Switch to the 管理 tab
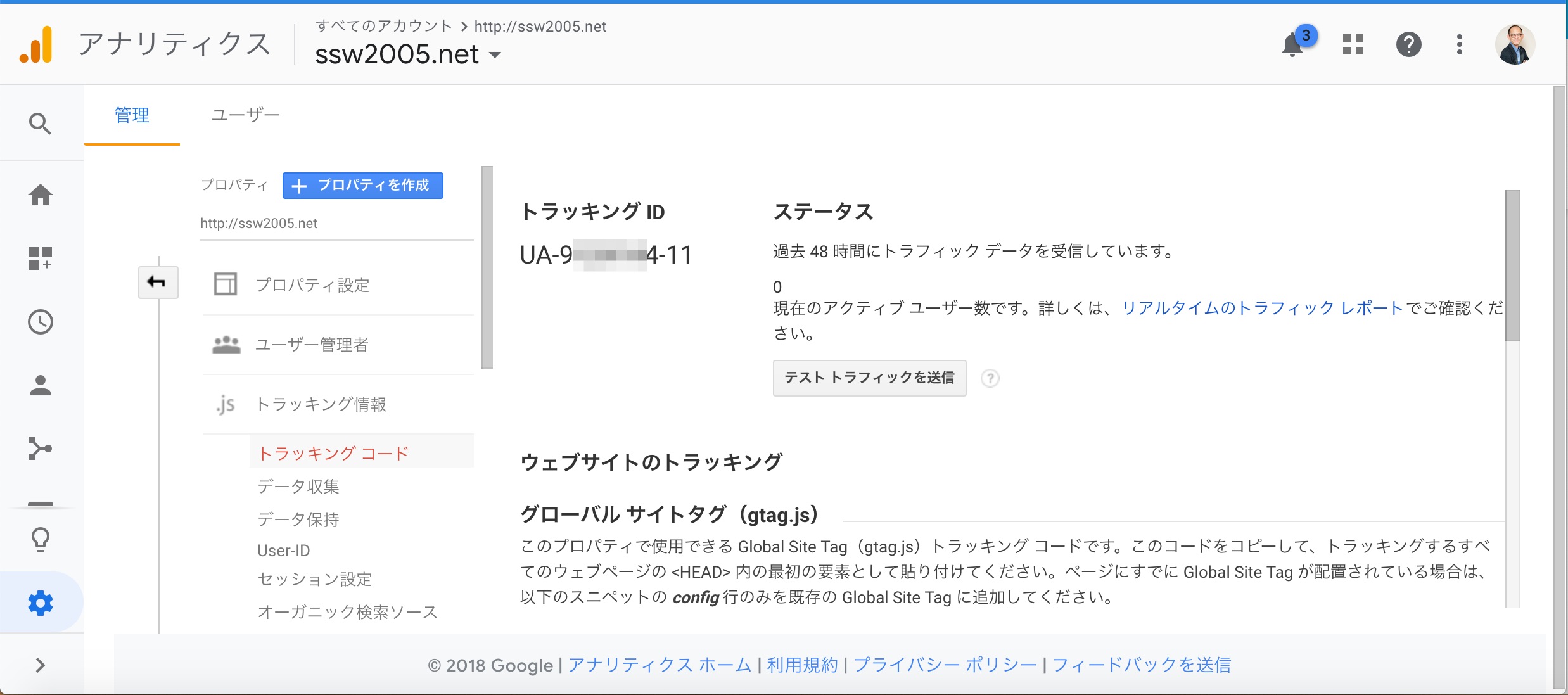The width and height of the screenshot is (1568, 695). (x=132, y=115)
